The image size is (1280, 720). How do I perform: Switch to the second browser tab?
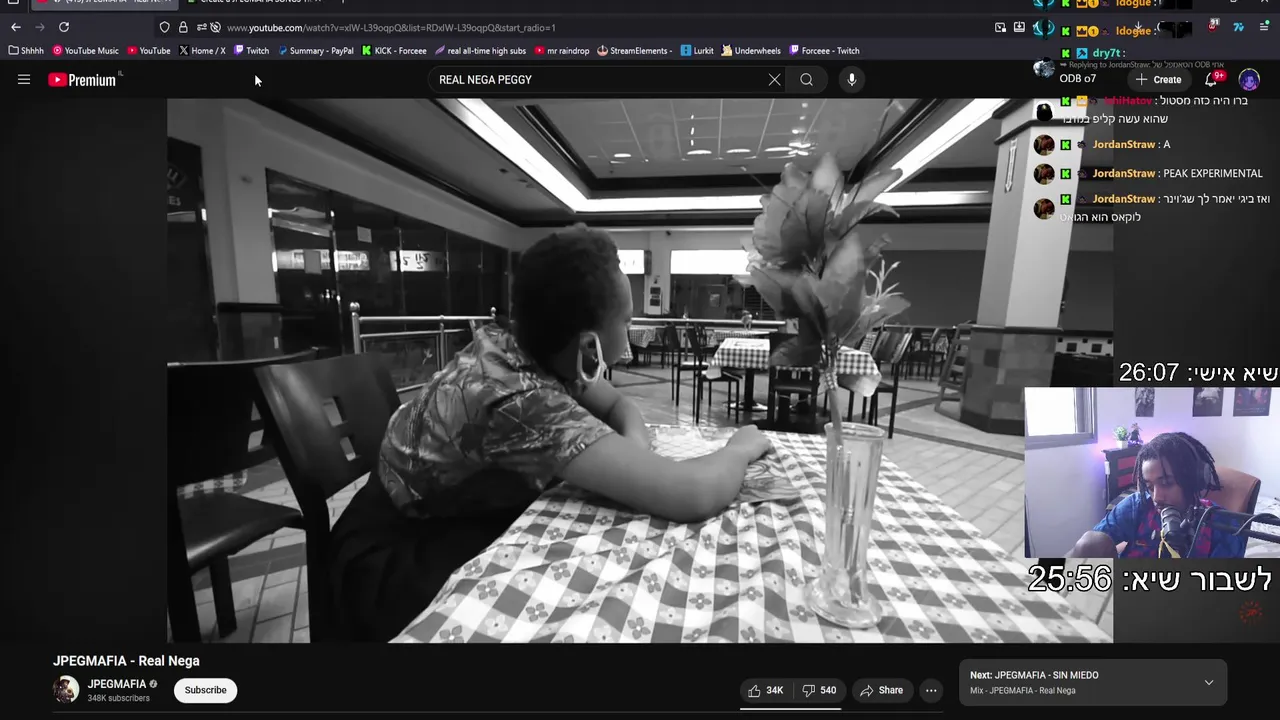point(260,2)
